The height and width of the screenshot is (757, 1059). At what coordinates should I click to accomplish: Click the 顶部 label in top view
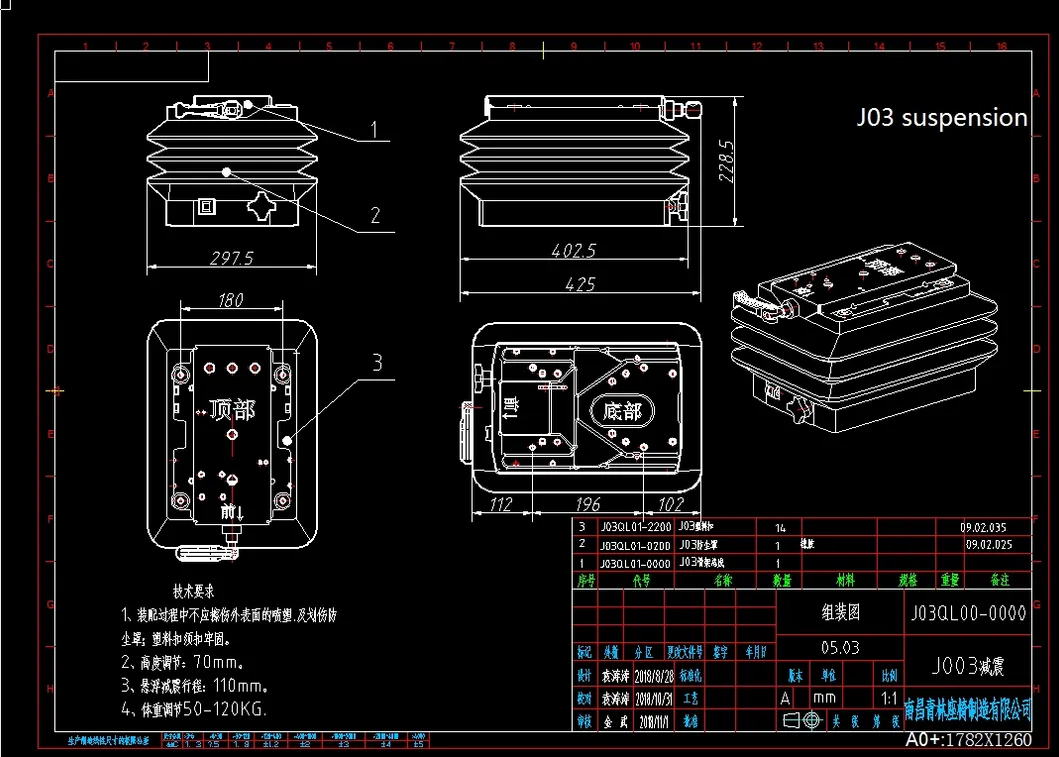(x=233, y=410)
